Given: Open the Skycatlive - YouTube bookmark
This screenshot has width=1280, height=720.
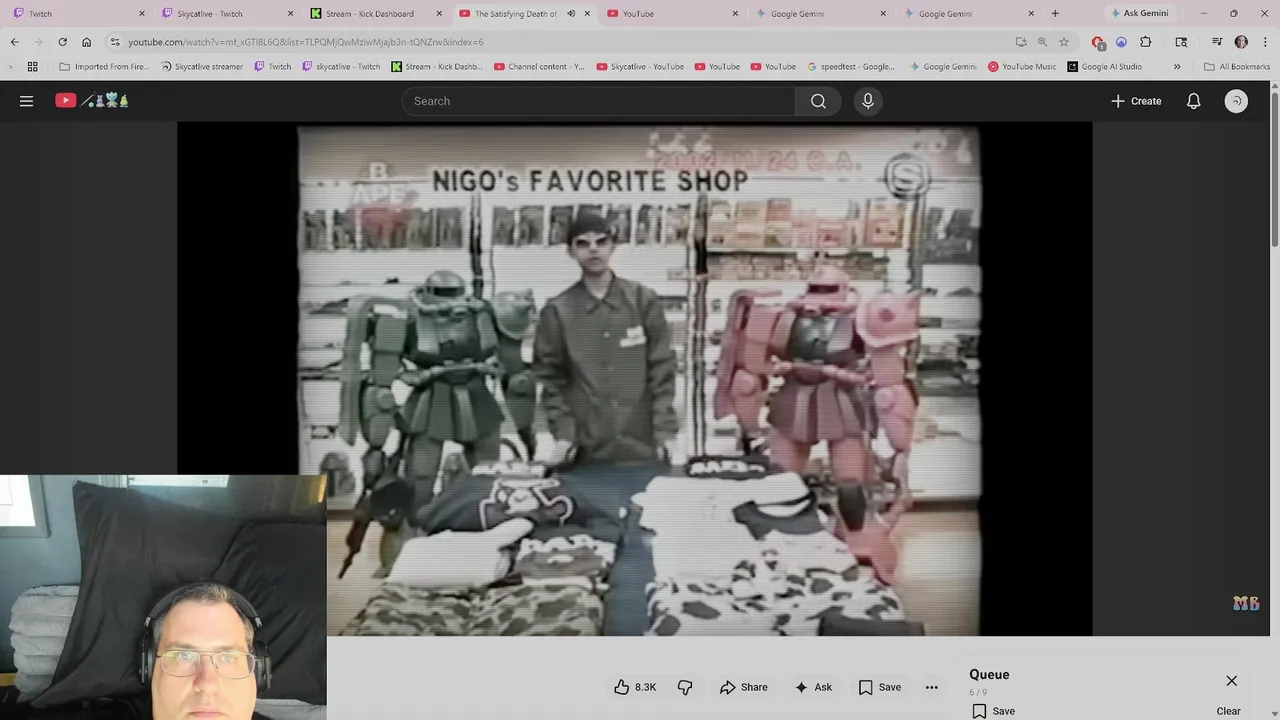Looking at the screenshot, I should click(640, 67).
